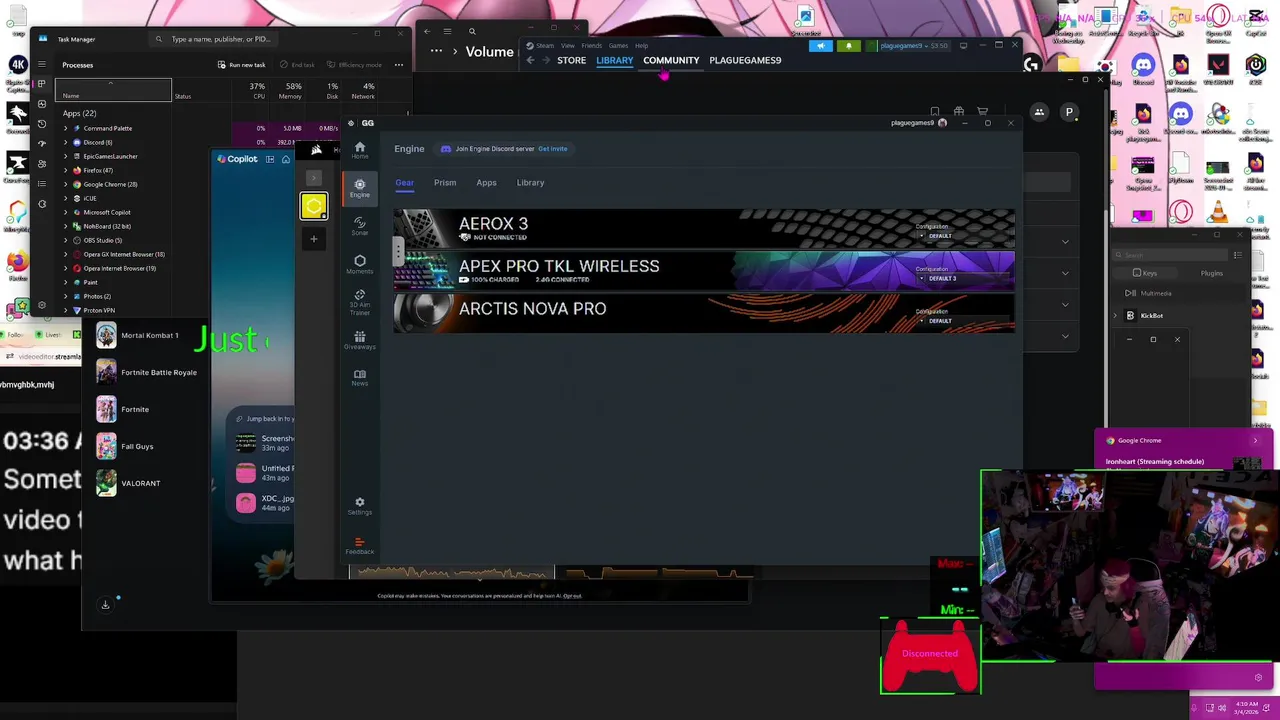Open Moments in the GG sidebar
The width and height of the screenshot is (1280, 720).
359,264
